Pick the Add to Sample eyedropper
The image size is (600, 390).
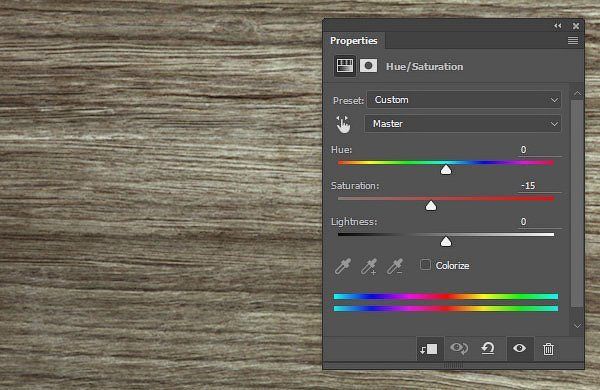pyautogui.click(x=369, y=266)
